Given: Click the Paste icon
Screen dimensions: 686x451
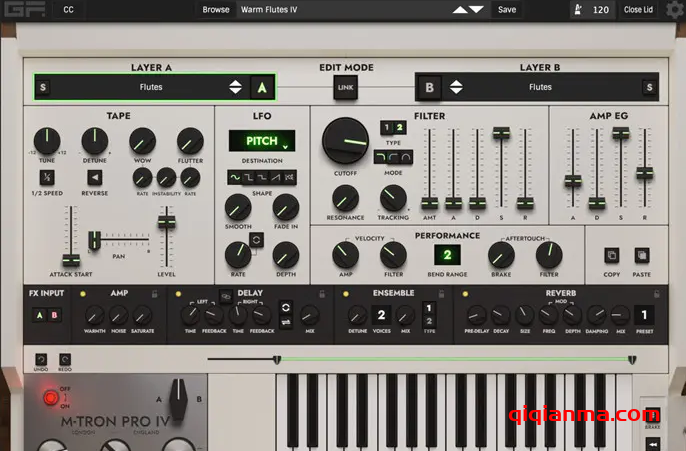Looking at the screenshot, I should (641, 255).
